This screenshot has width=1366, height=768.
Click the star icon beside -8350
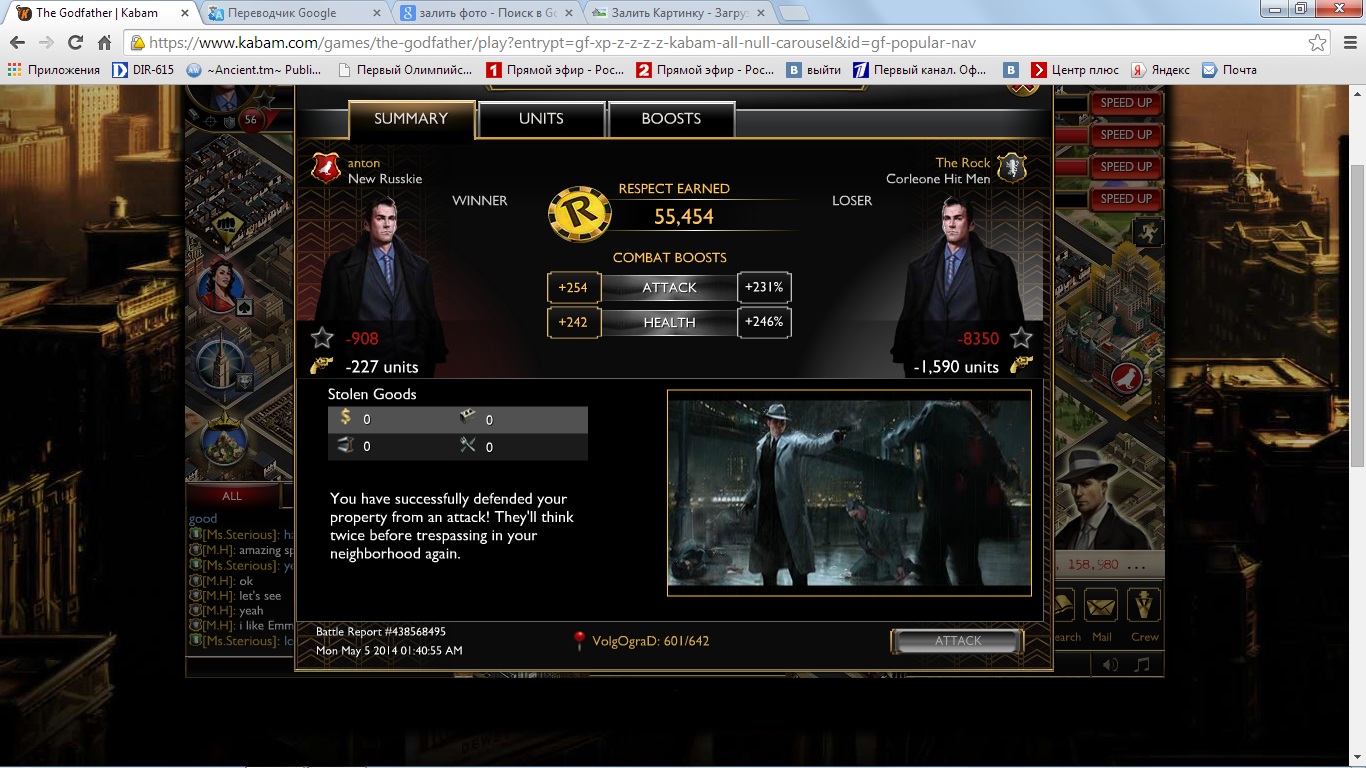click(1020, 338)
